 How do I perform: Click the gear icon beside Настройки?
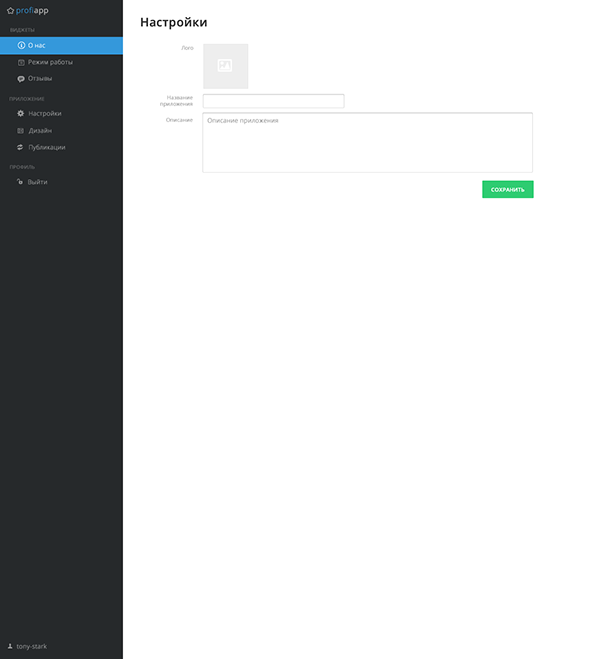coord(20,113)
